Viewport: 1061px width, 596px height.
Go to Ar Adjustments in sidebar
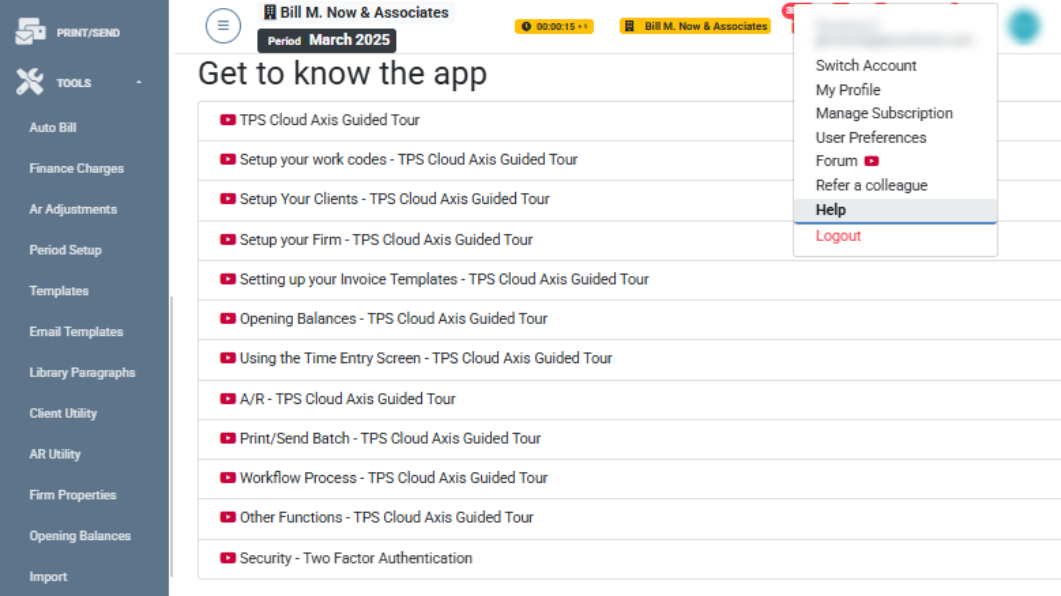click(x=73, y=209)
